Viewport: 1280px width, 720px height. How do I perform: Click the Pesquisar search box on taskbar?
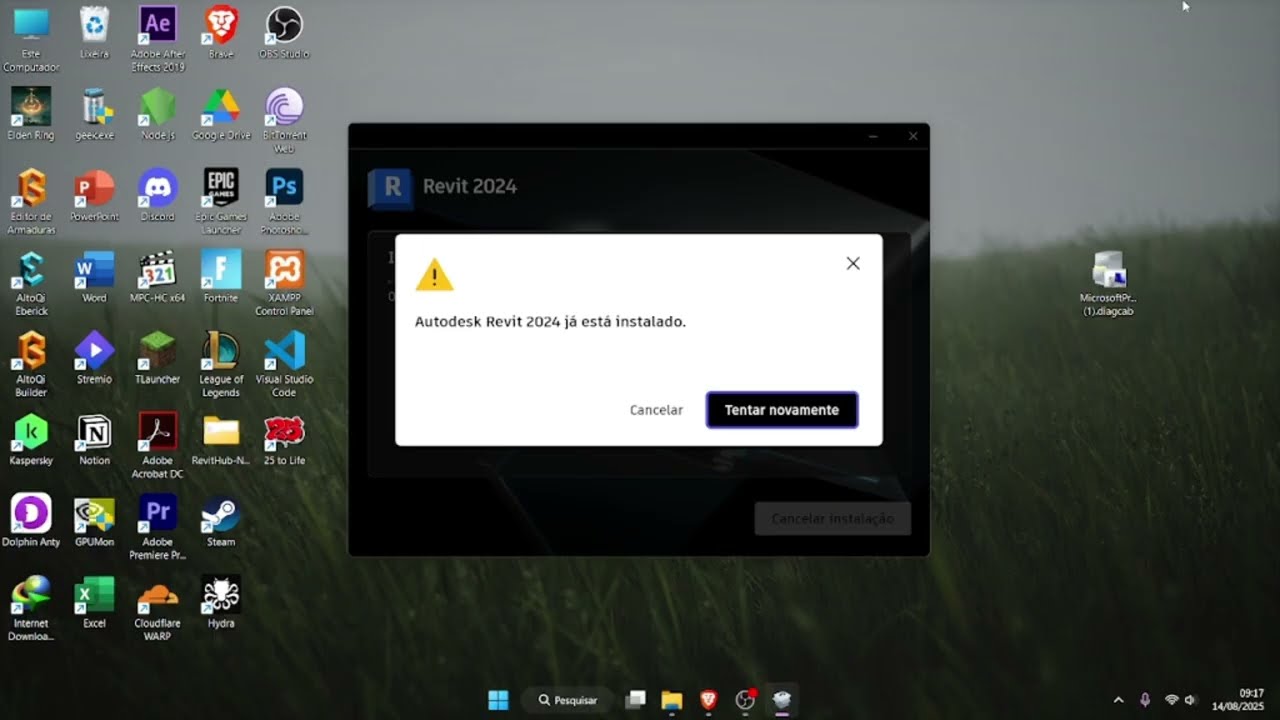pos(568,700)
